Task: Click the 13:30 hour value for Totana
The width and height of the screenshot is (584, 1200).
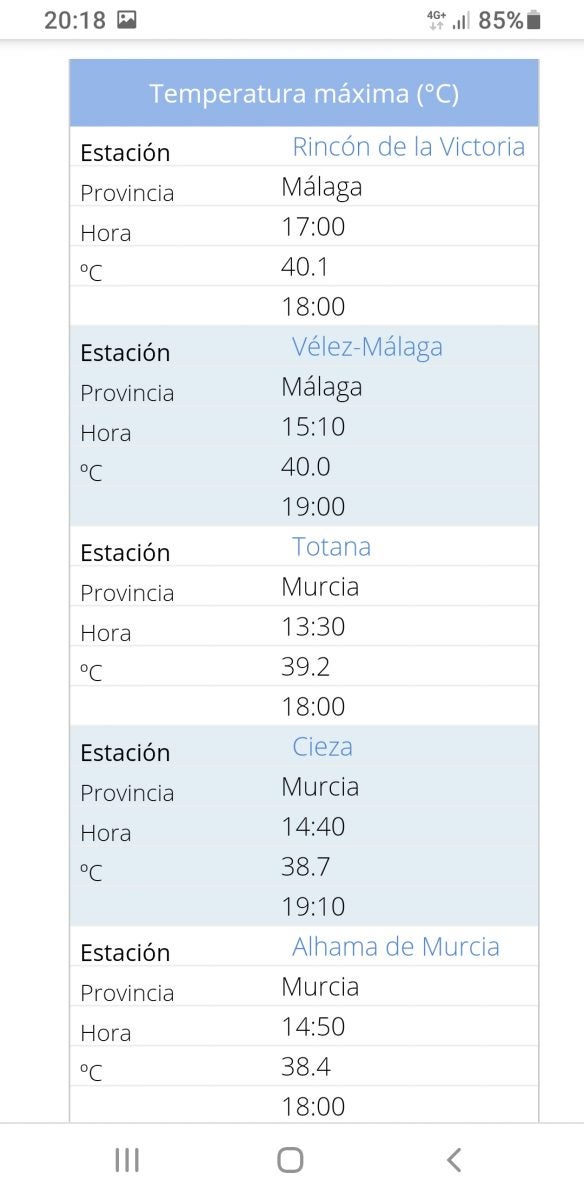Action: coord(313,627)
